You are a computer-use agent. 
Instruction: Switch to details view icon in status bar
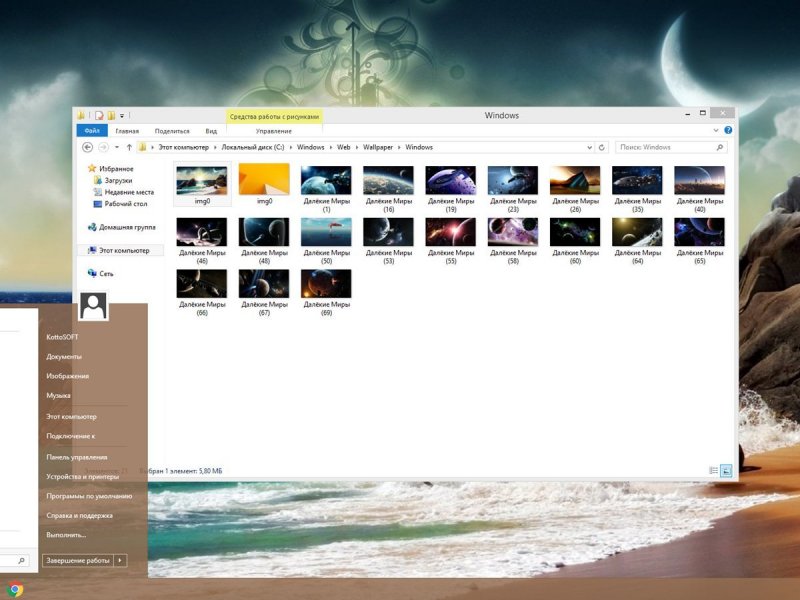(714, 470)
